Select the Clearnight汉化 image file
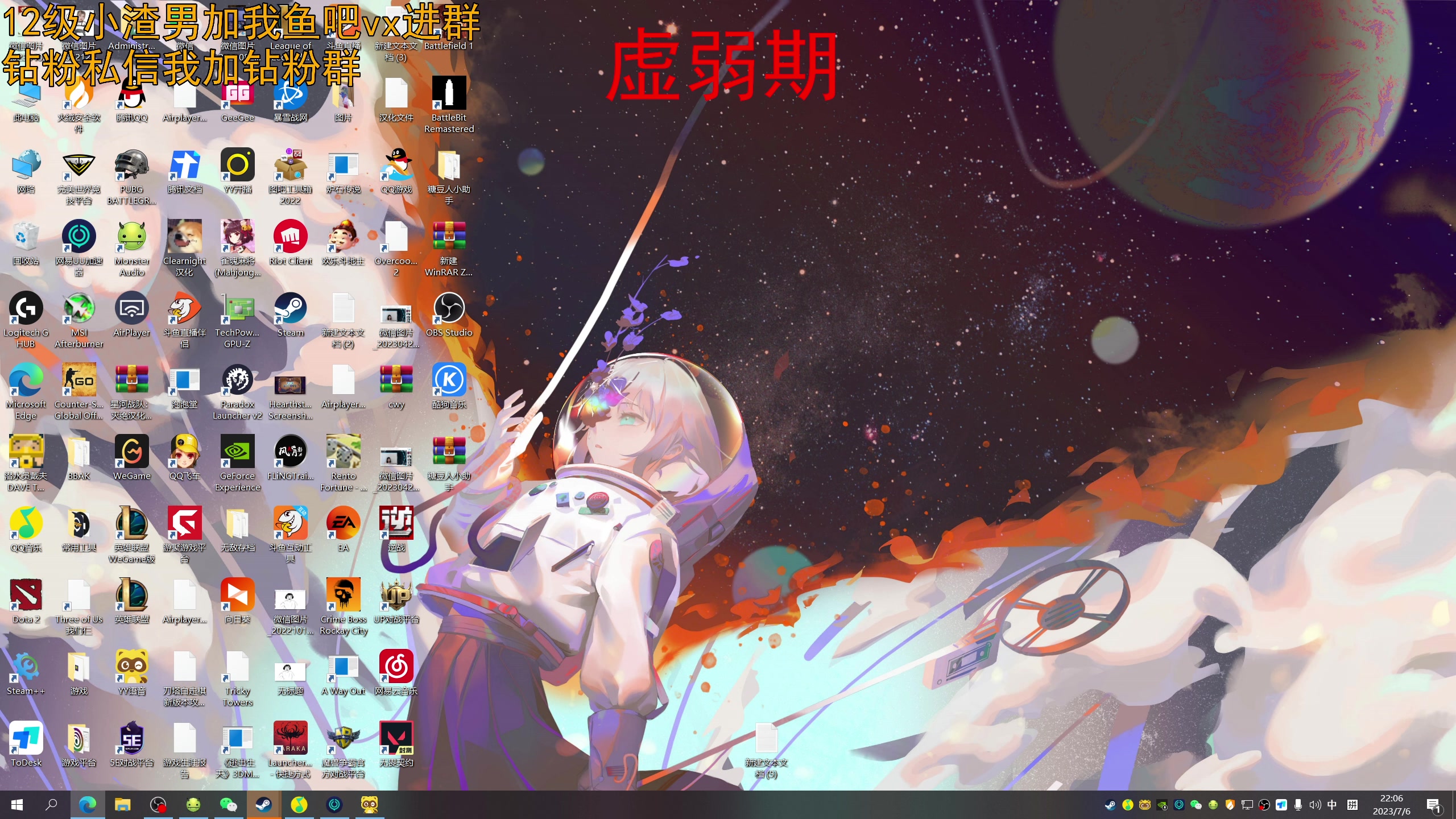The image size is (1456, 819). [184, 249]
